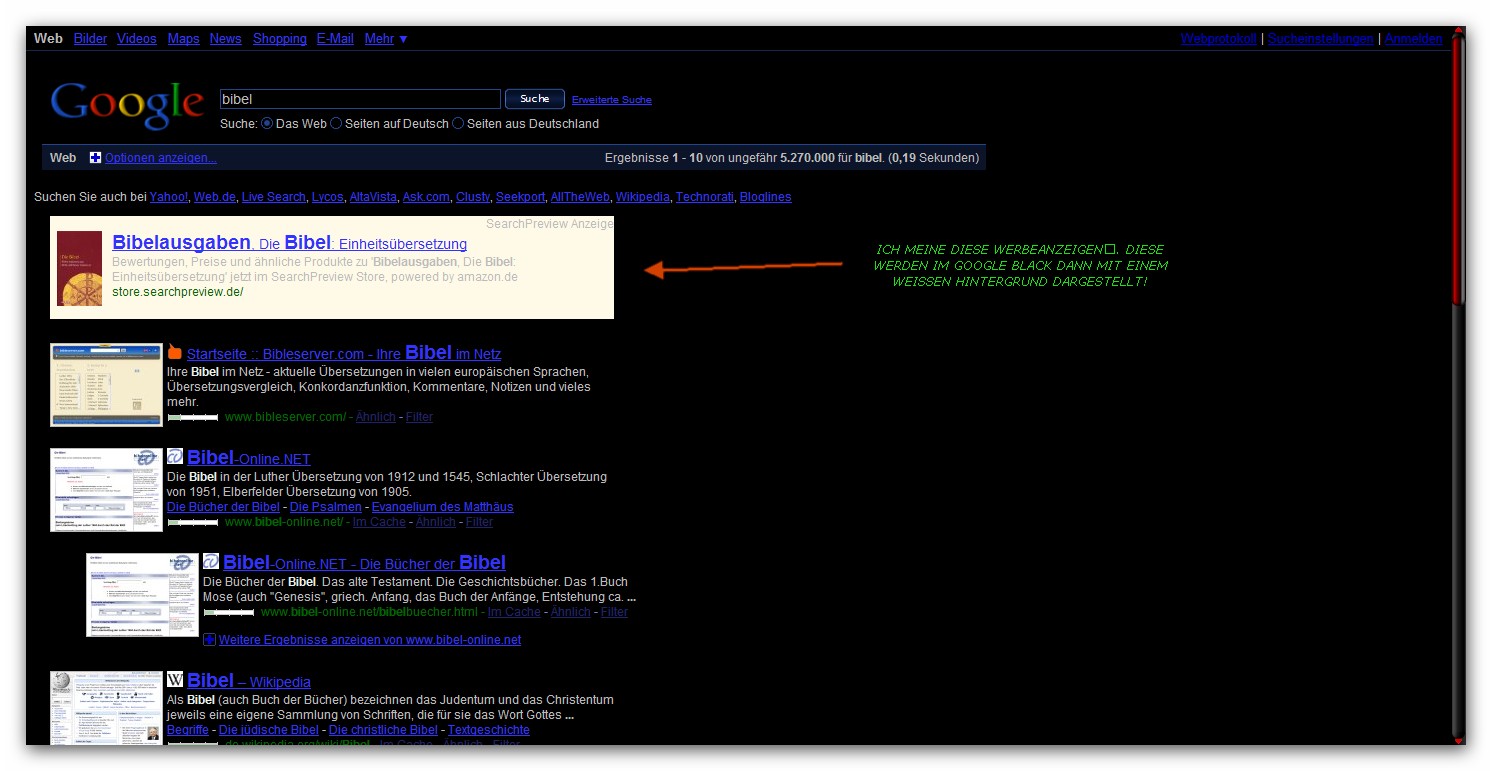The height and width of the screenshot is (771, 1492).
Task: Click the book cover thumbnail in the ad
Action: pos(79,268)
